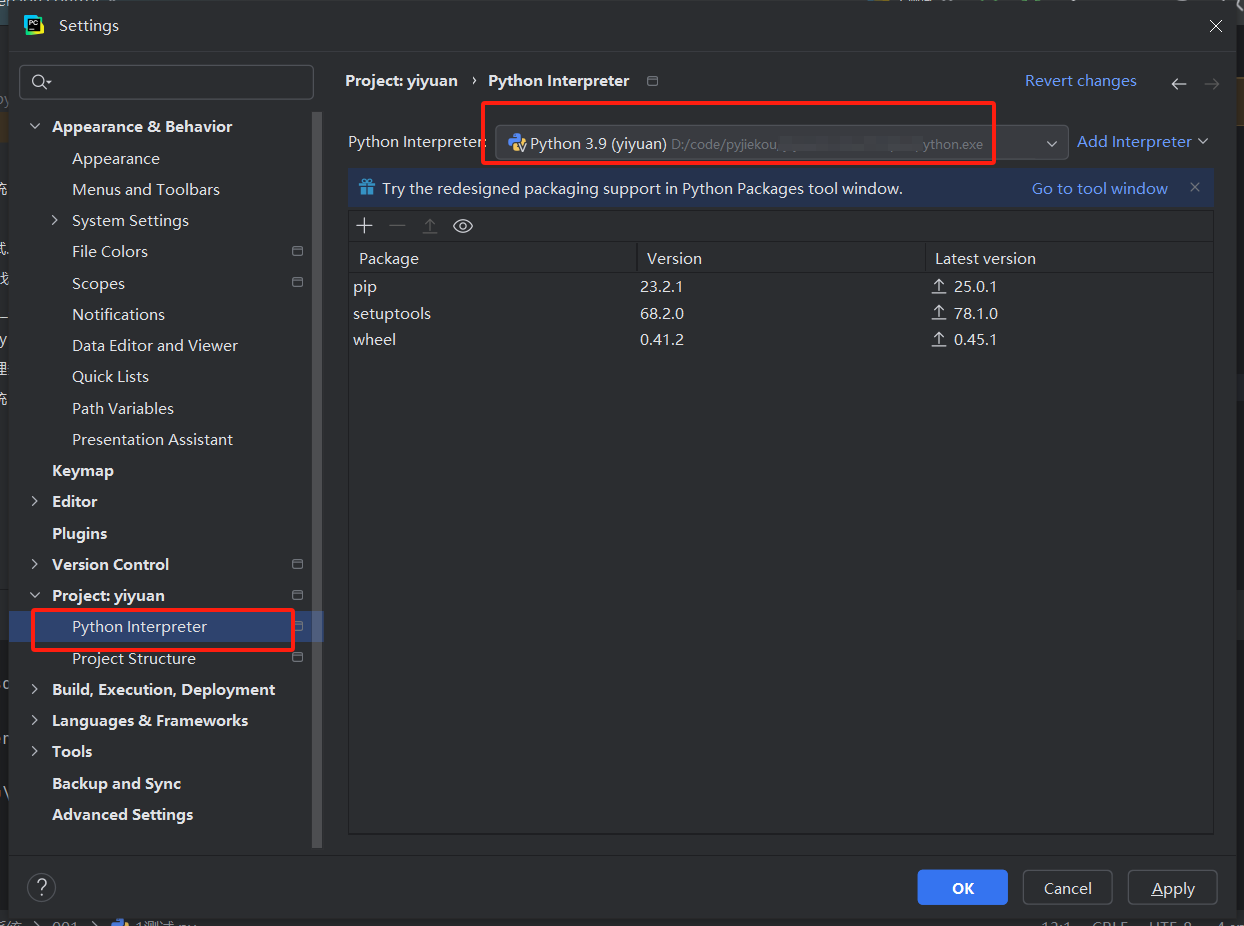Expand Languages & Frameworks section
The image size is (1244, 926).
[35, 720]
